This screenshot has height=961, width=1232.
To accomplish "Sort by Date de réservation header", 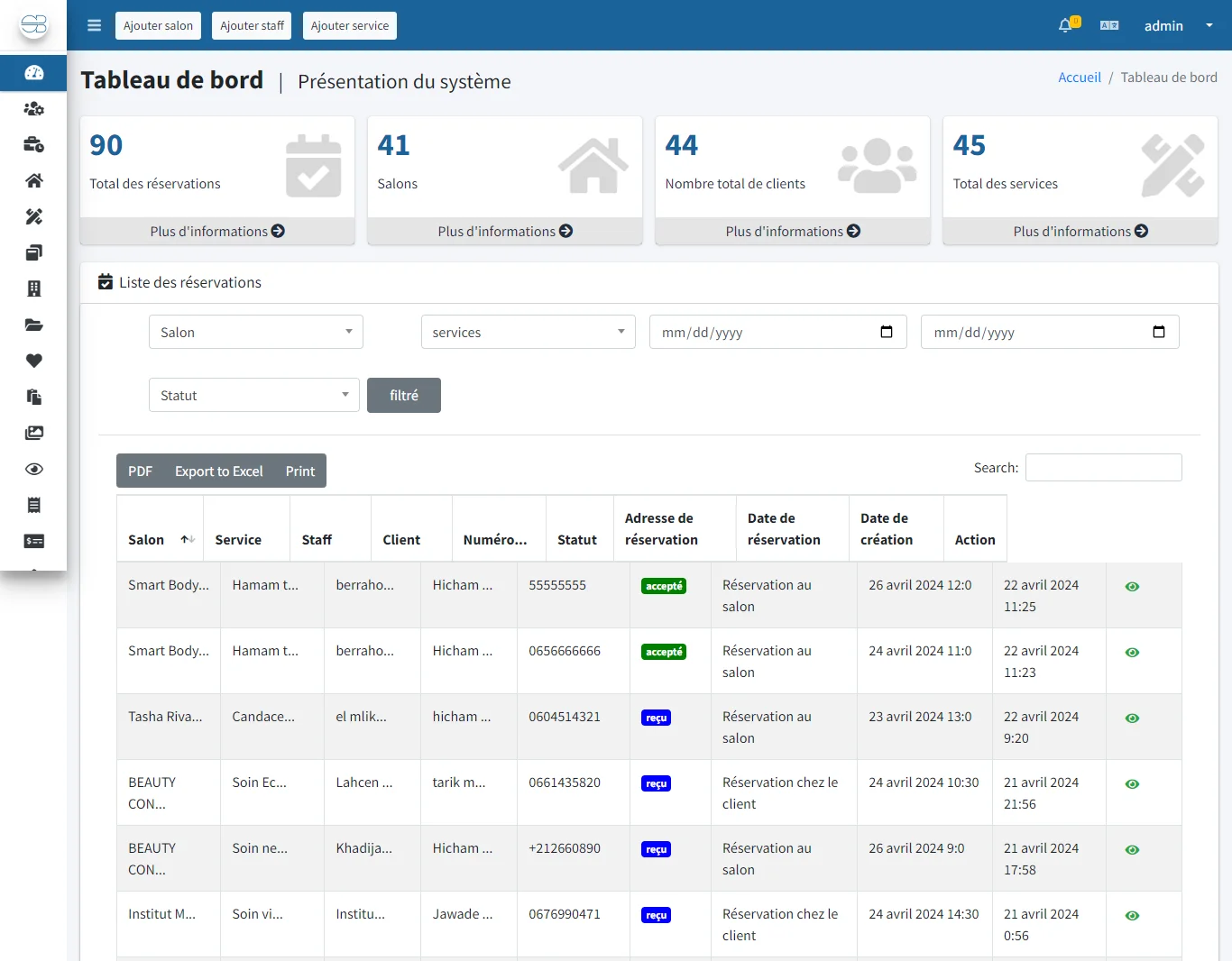I will click(793, 528).
